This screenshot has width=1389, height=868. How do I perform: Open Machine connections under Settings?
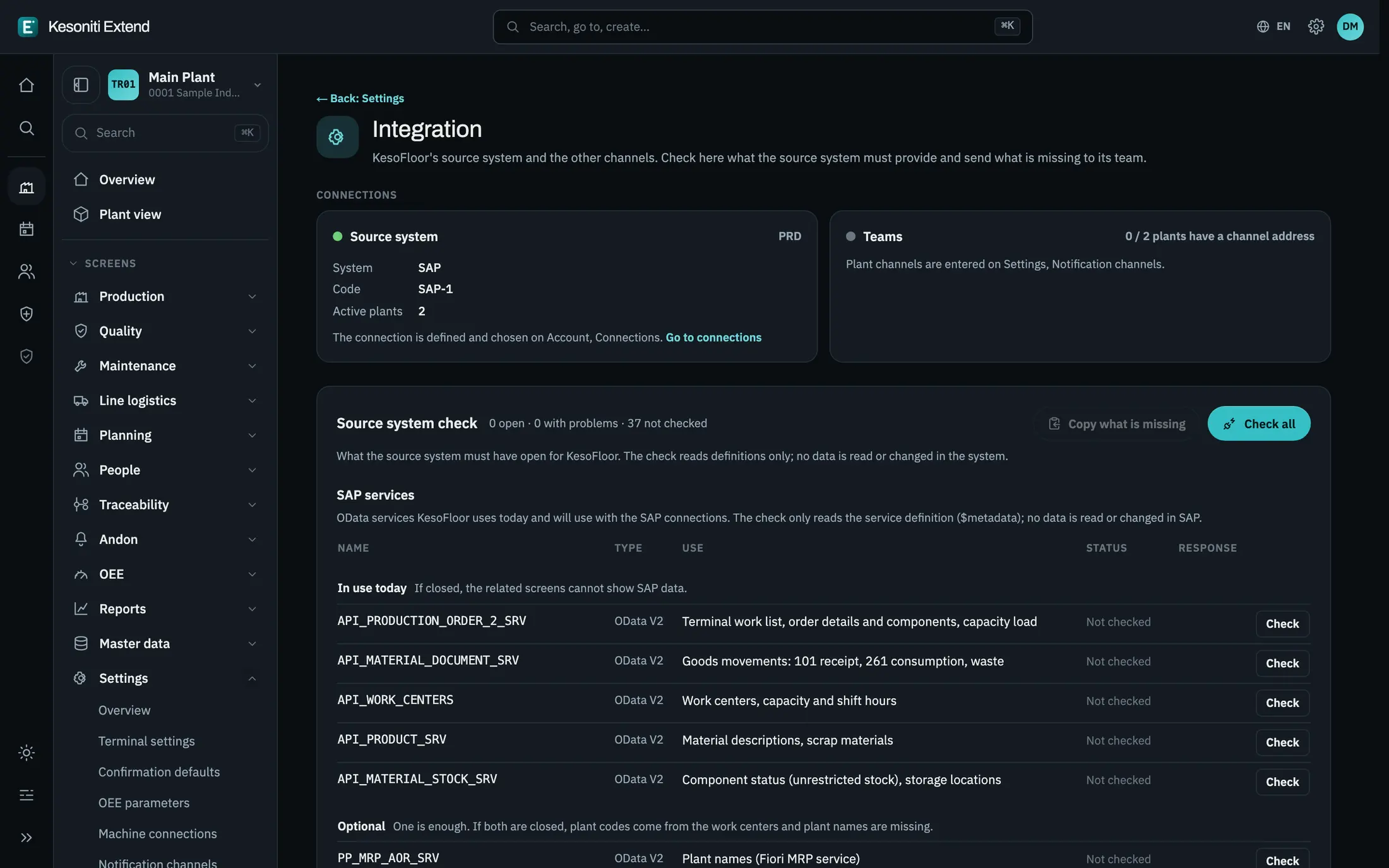tap(158, 834)
